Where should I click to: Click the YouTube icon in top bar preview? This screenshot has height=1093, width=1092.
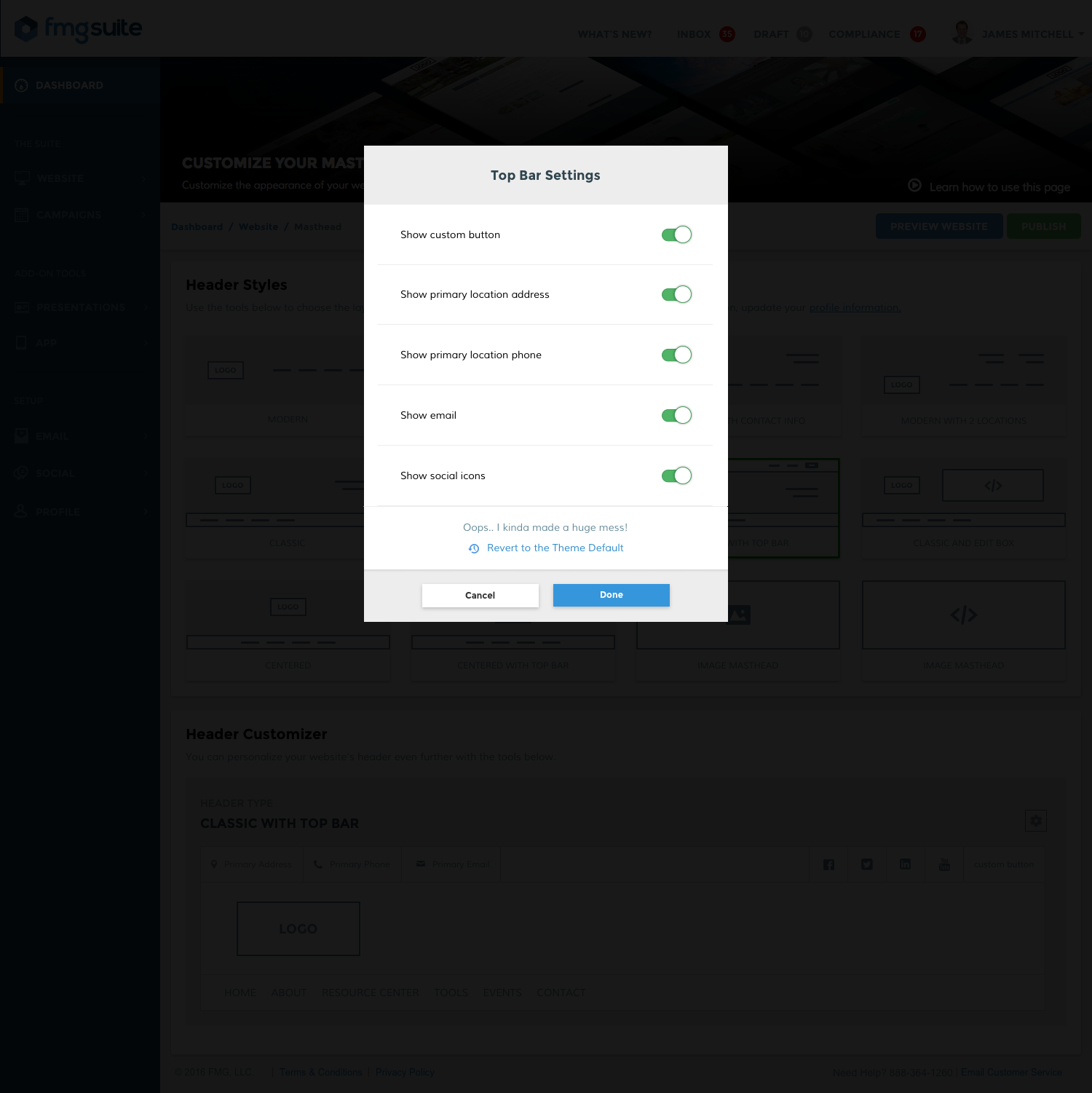(x=944, y=864)
